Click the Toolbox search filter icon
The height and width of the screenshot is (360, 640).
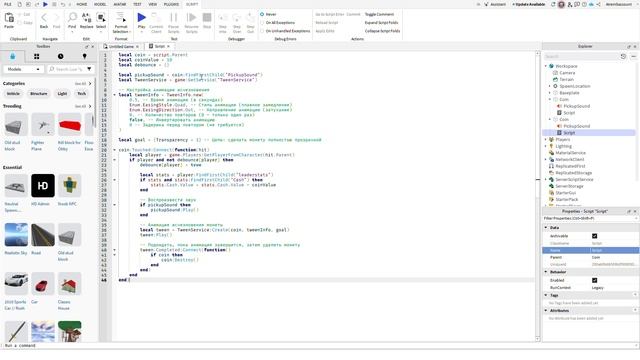[89, 69]
